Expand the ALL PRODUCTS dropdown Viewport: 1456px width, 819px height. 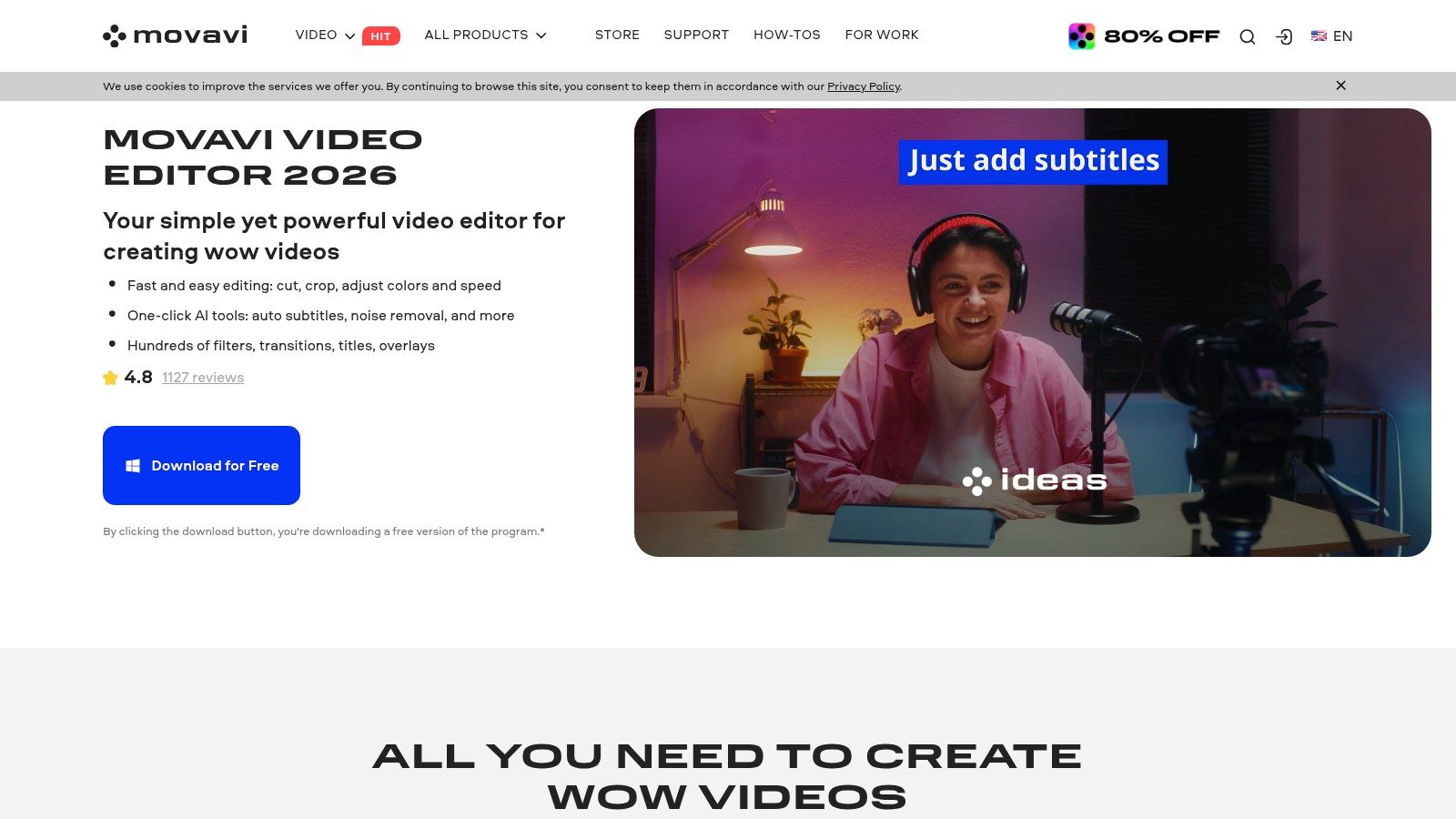(x=485, y=35)
